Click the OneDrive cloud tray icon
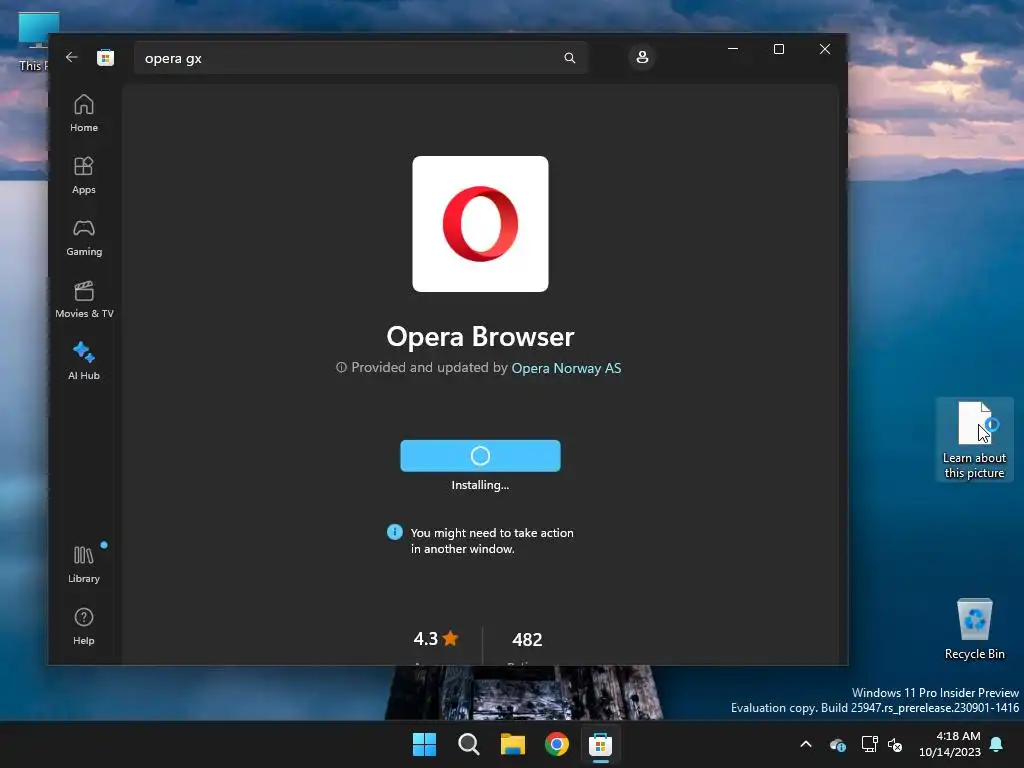 tap(837, 744)
